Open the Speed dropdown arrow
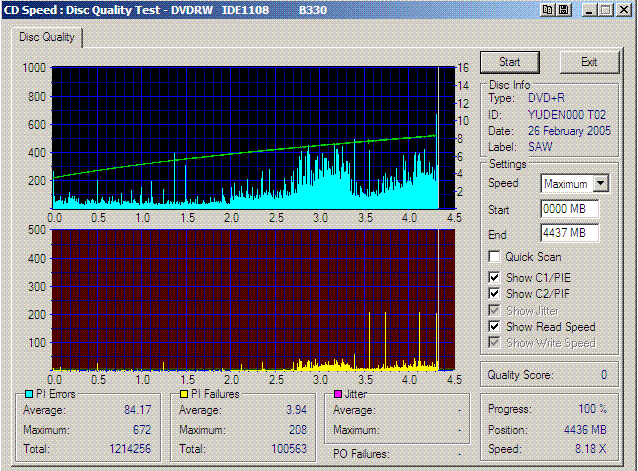 click(x=601, y=183)
